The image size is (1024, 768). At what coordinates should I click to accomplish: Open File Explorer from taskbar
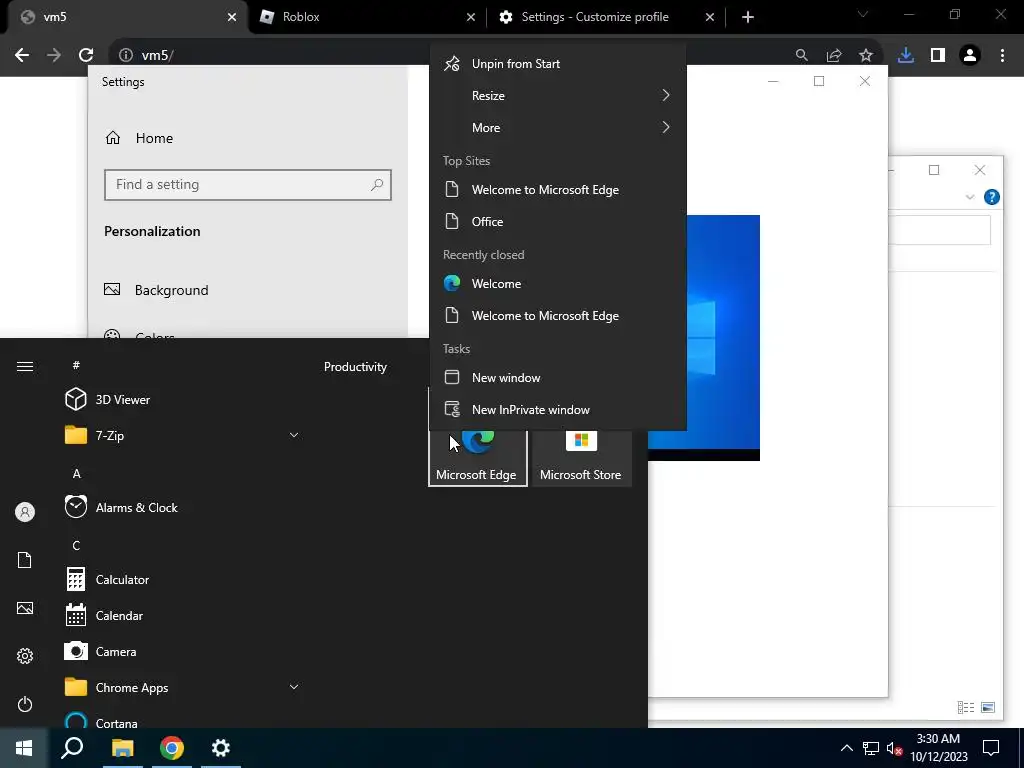tap(122, 748)
